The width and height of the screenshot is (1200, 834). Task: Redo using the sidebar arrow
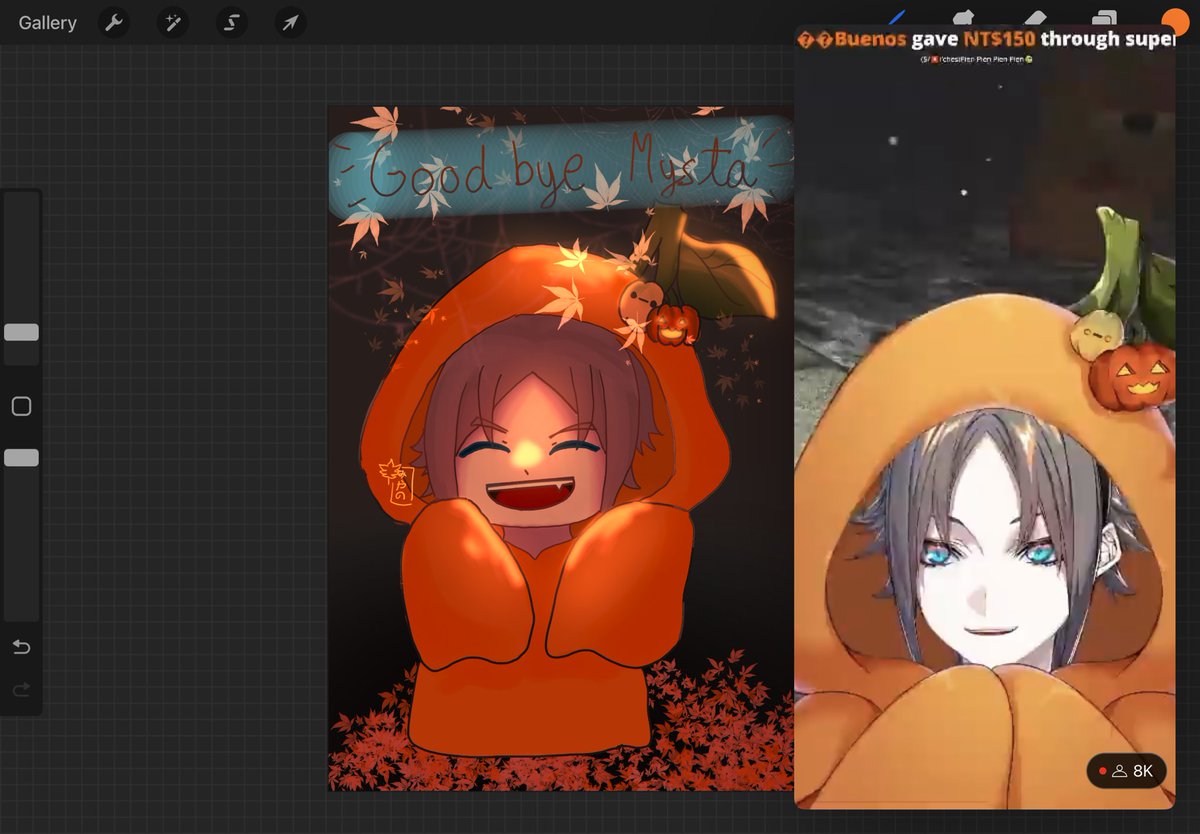point(21,689)
